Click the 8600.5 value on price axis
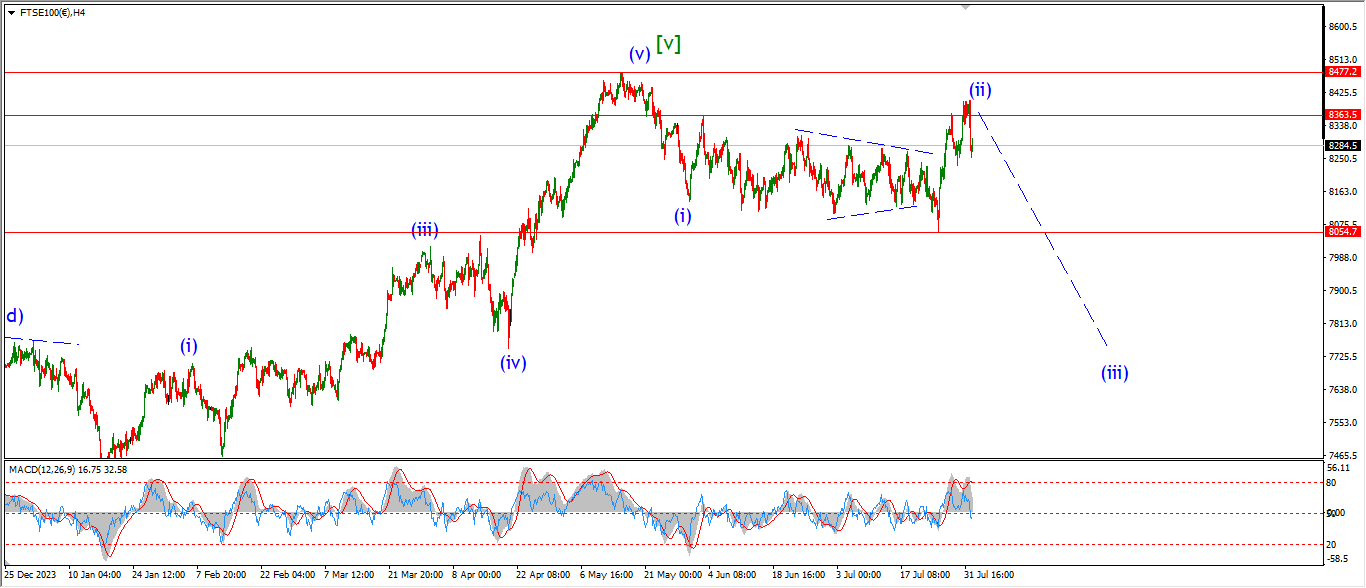The image size is (1366, 588). pyautogui.click(x=1343, y=27)
